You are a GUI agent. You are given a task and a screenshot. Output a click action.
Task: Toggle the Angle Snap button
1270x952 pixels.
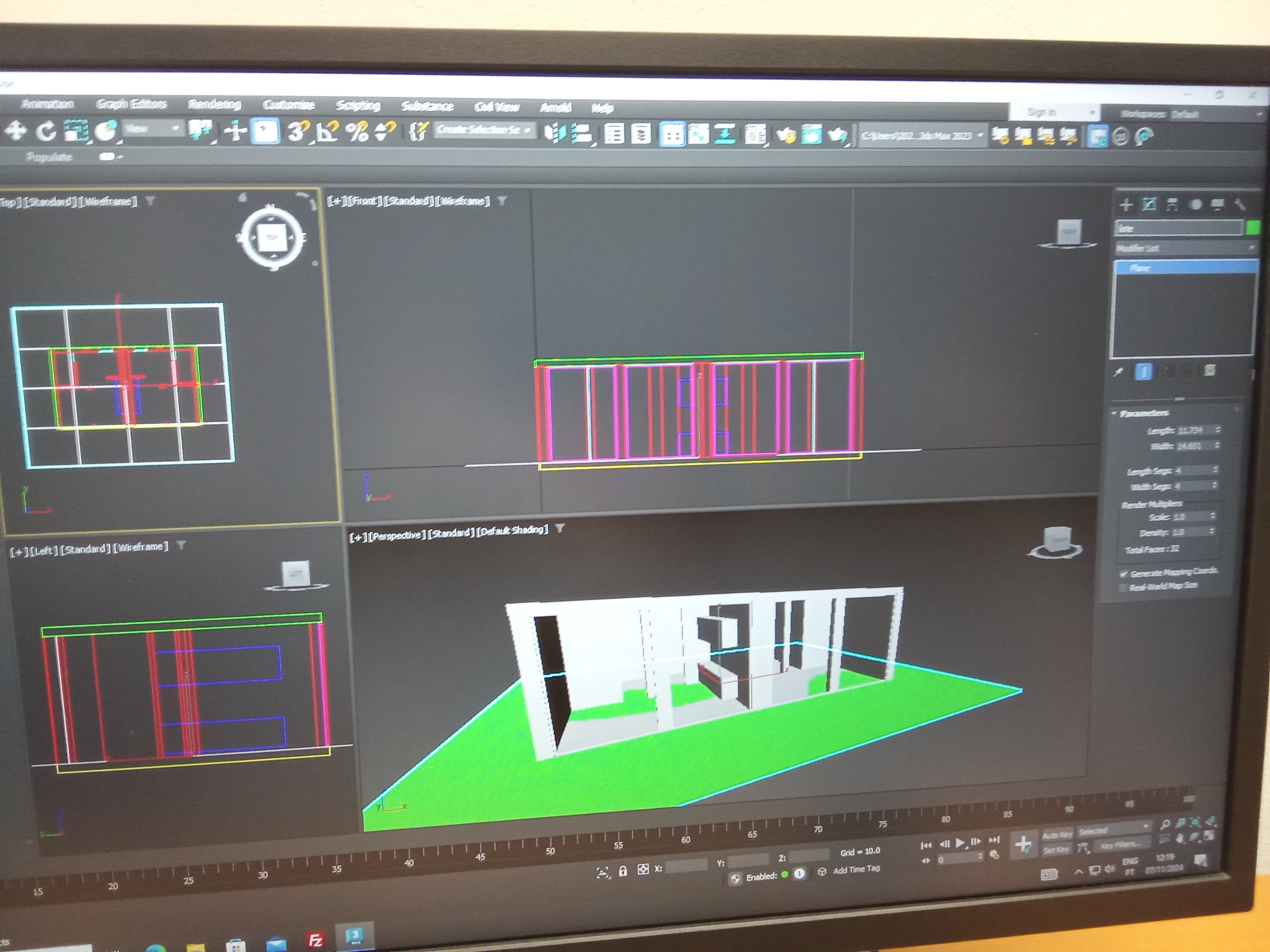point(327,133)
